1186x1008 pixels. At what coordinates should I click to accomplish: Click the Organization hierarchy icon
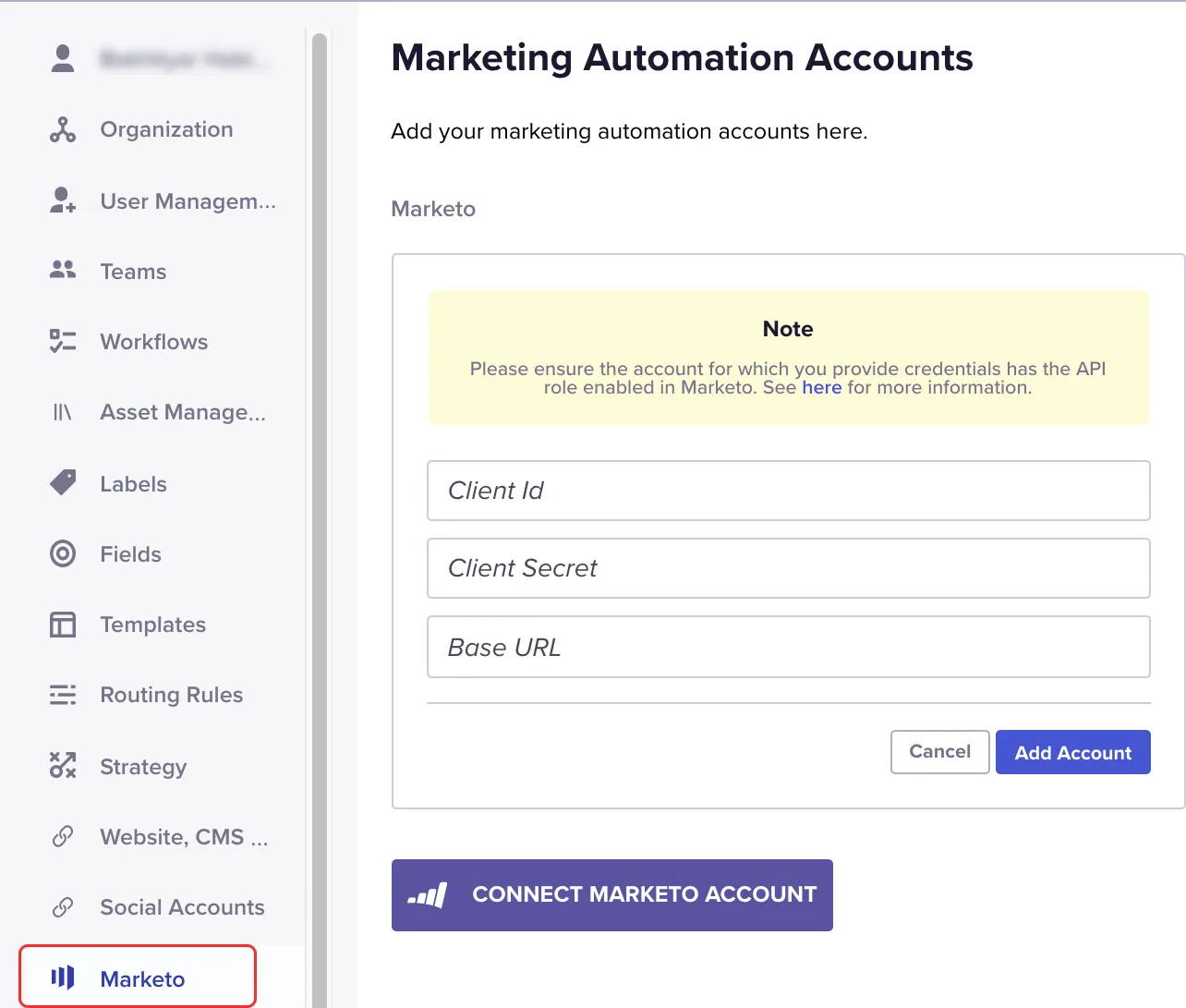click(63, 129)
